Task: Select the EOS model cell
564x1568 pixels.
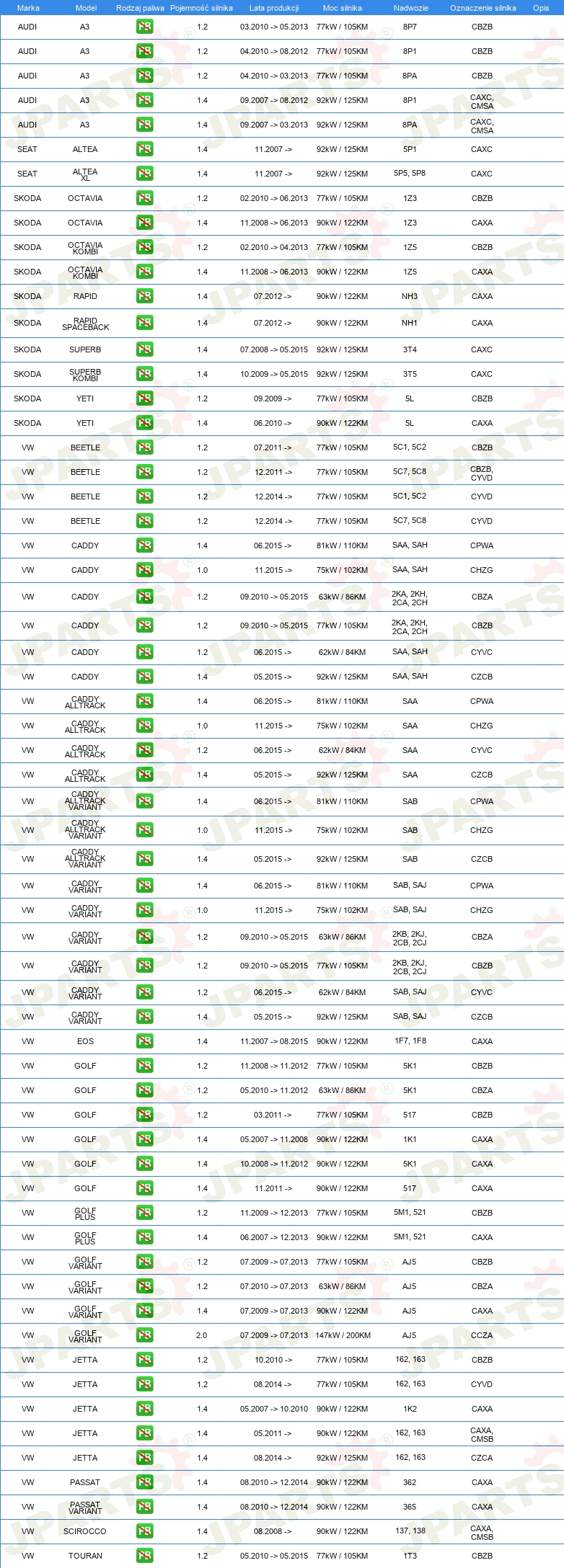Action: [x=85, y=1041]
